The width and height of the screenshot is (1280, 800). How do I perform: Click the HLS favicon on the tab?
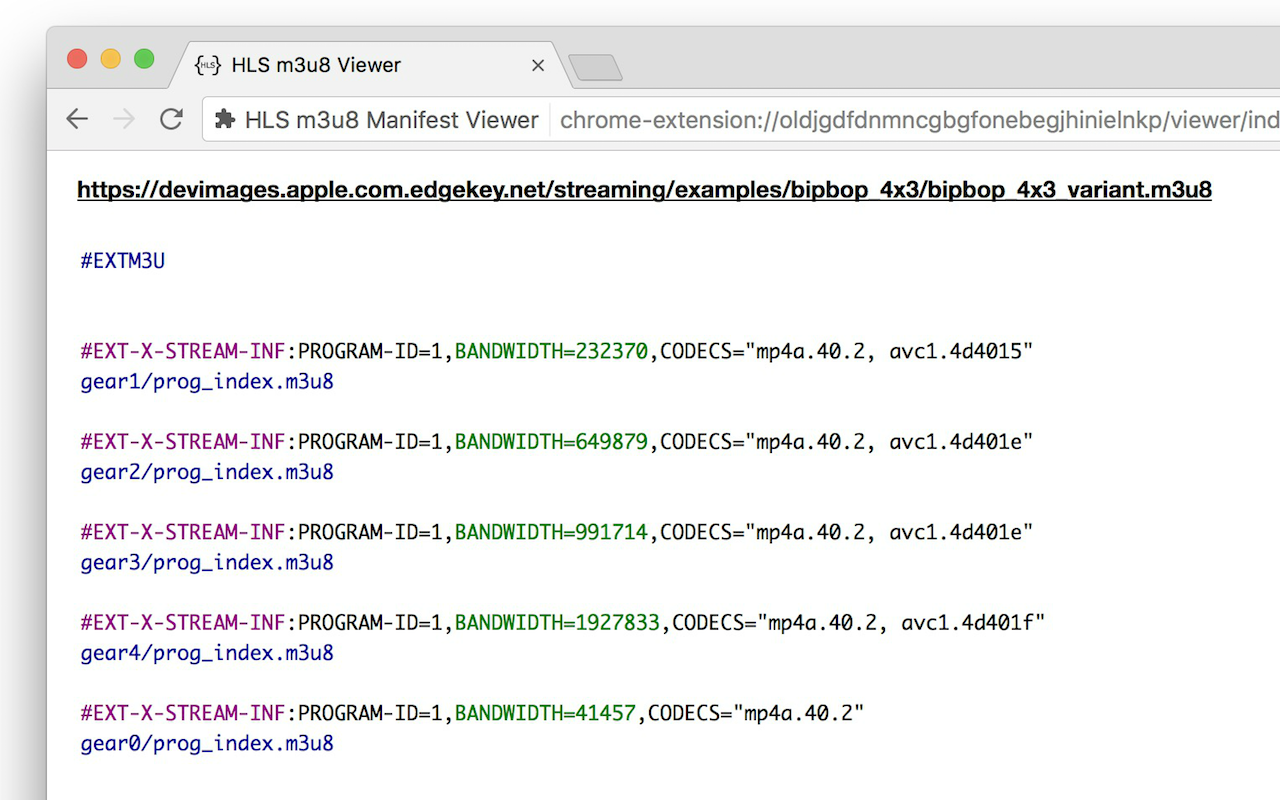click(208, 65)
